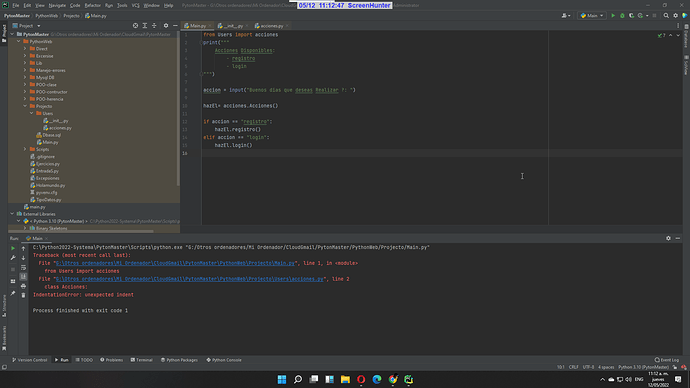The height and width of the screenshot is (388, 690).
Task: Open acciones.py link in the traceback
Action: pyautogui.click(x=190, y=279)
